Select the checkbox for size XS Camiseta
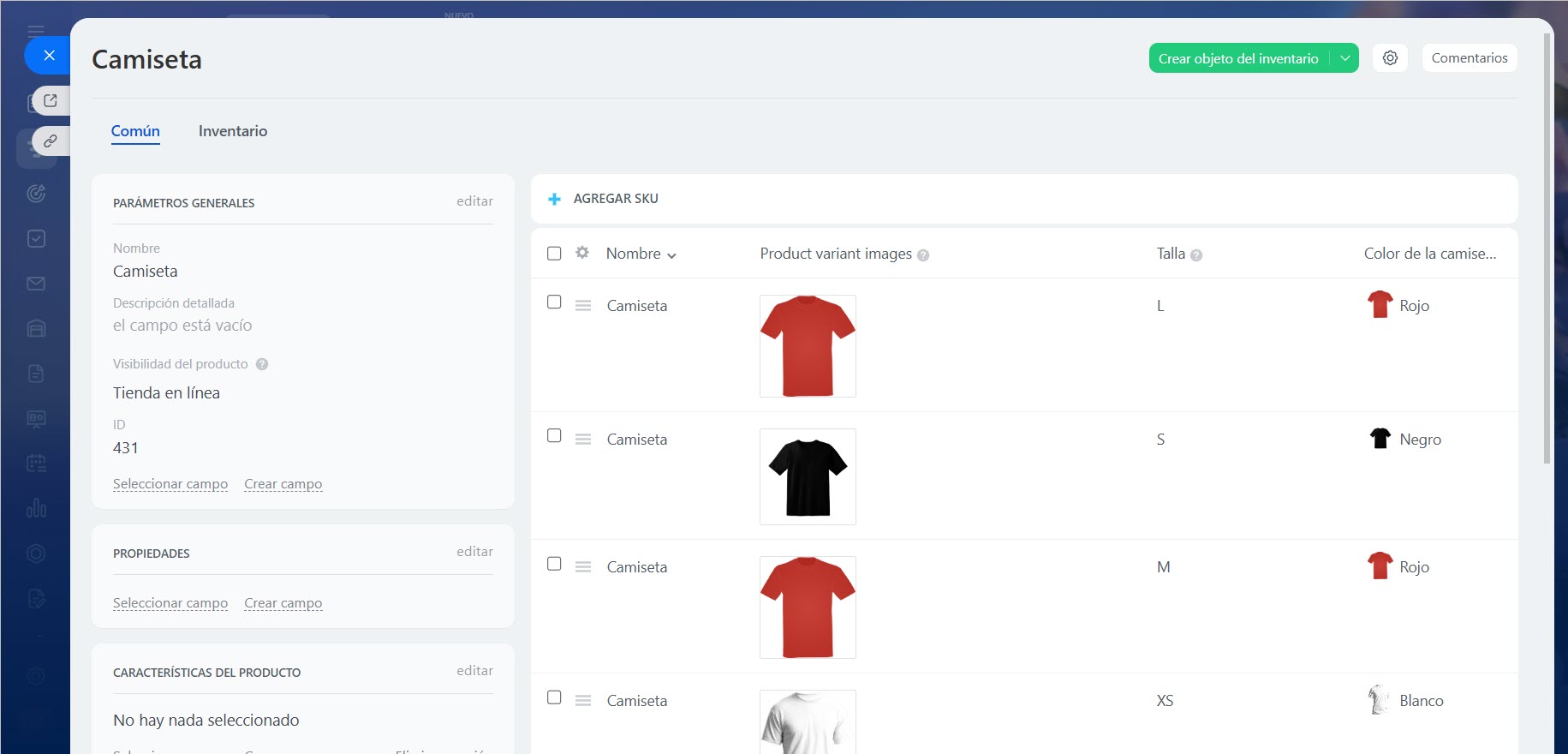The image size is (1568, 754). coord(554,697)
